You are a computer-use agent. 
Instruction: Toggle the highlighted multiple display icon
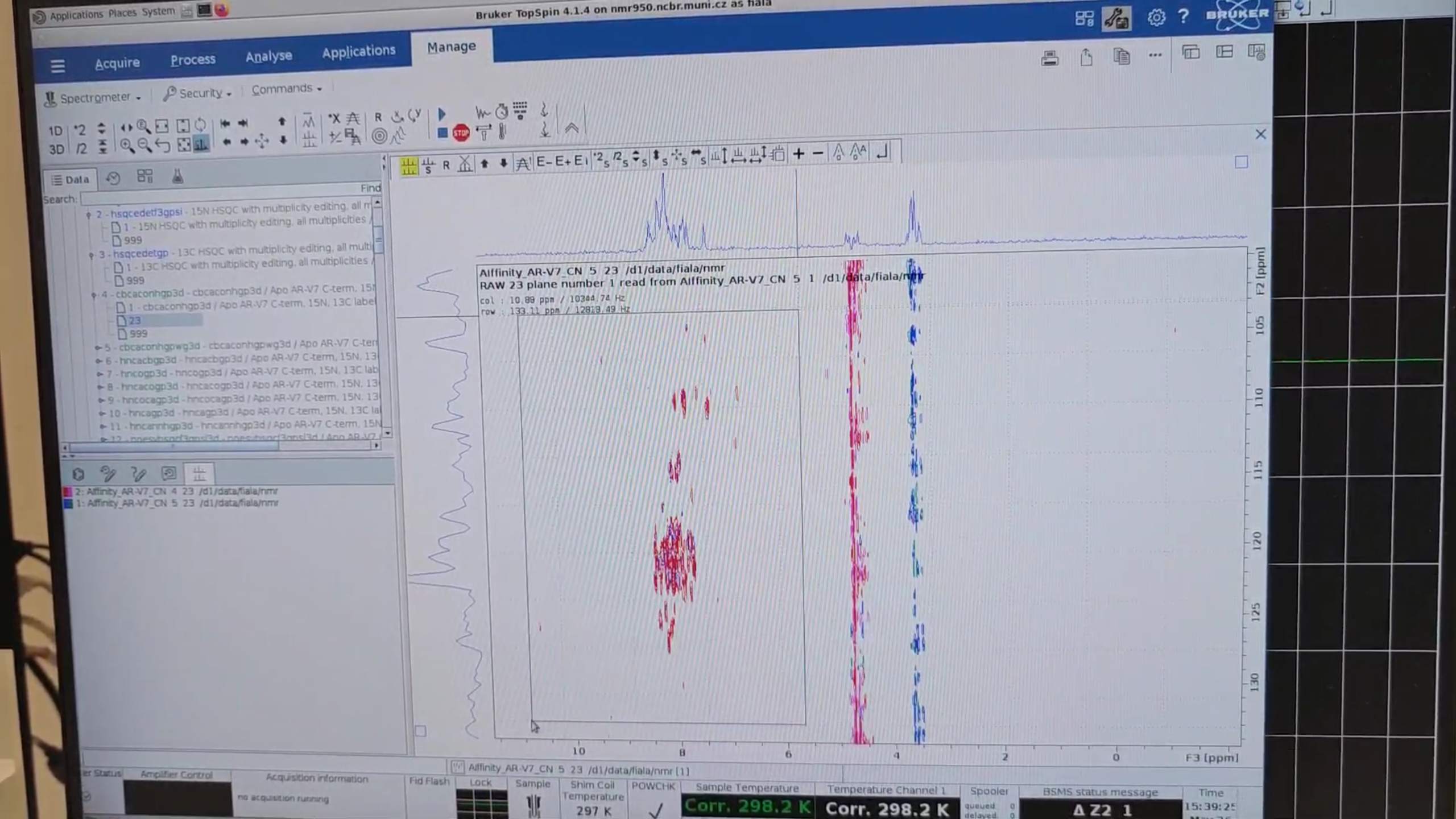[x=408, y=166]
